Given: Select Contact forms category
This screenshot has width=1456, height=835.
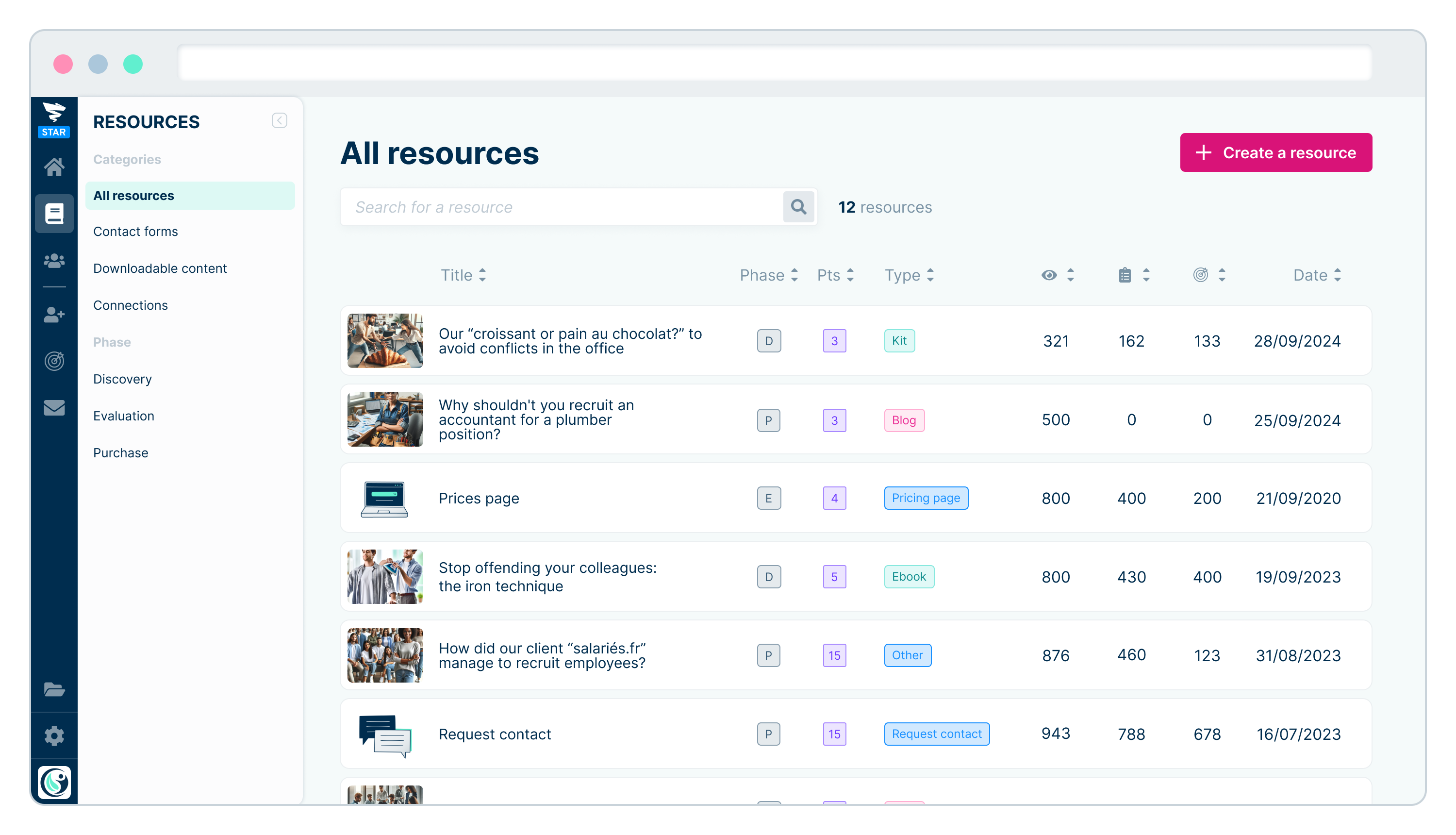Looking at the screenshot, I should 135,232.
